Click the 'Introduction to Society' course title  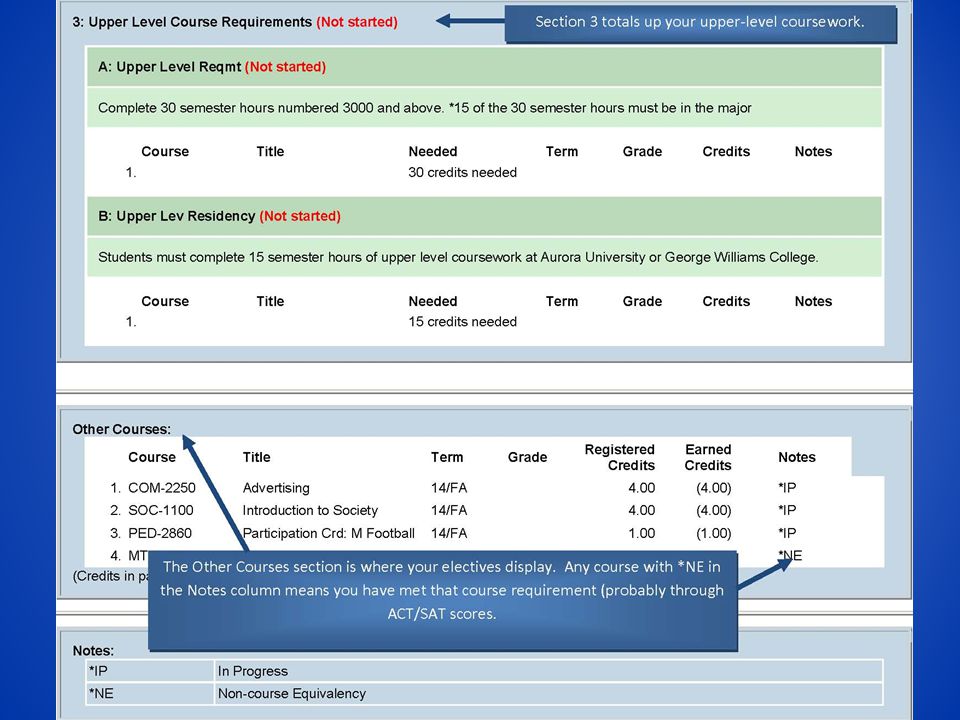[x=310, y=511]
